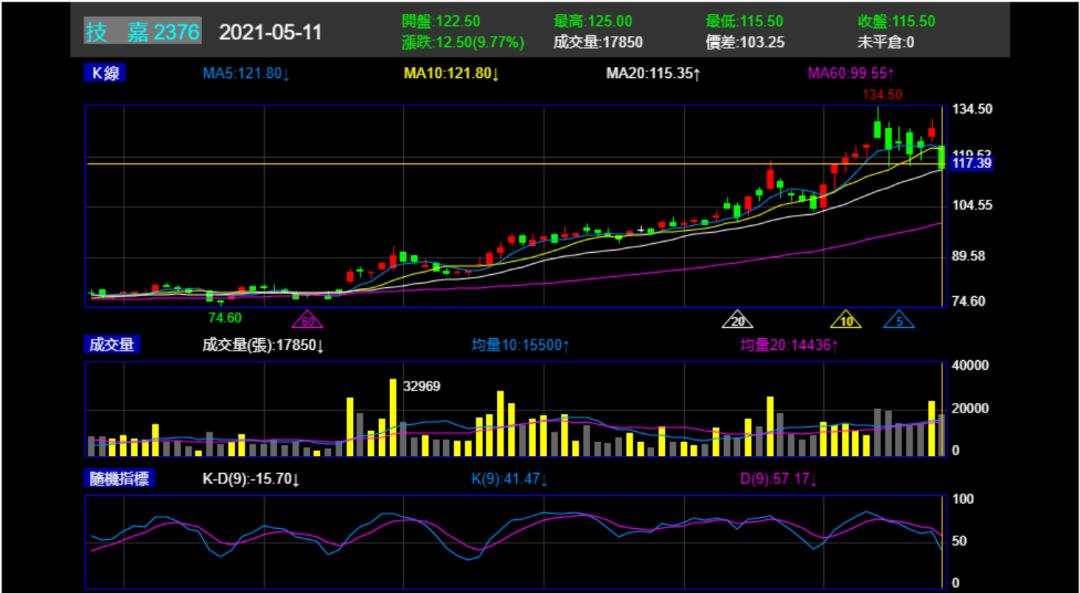This screenshot has height=593, width=1080.
Task: Click the K(9) stochastic value label
Action: (509, 480)
